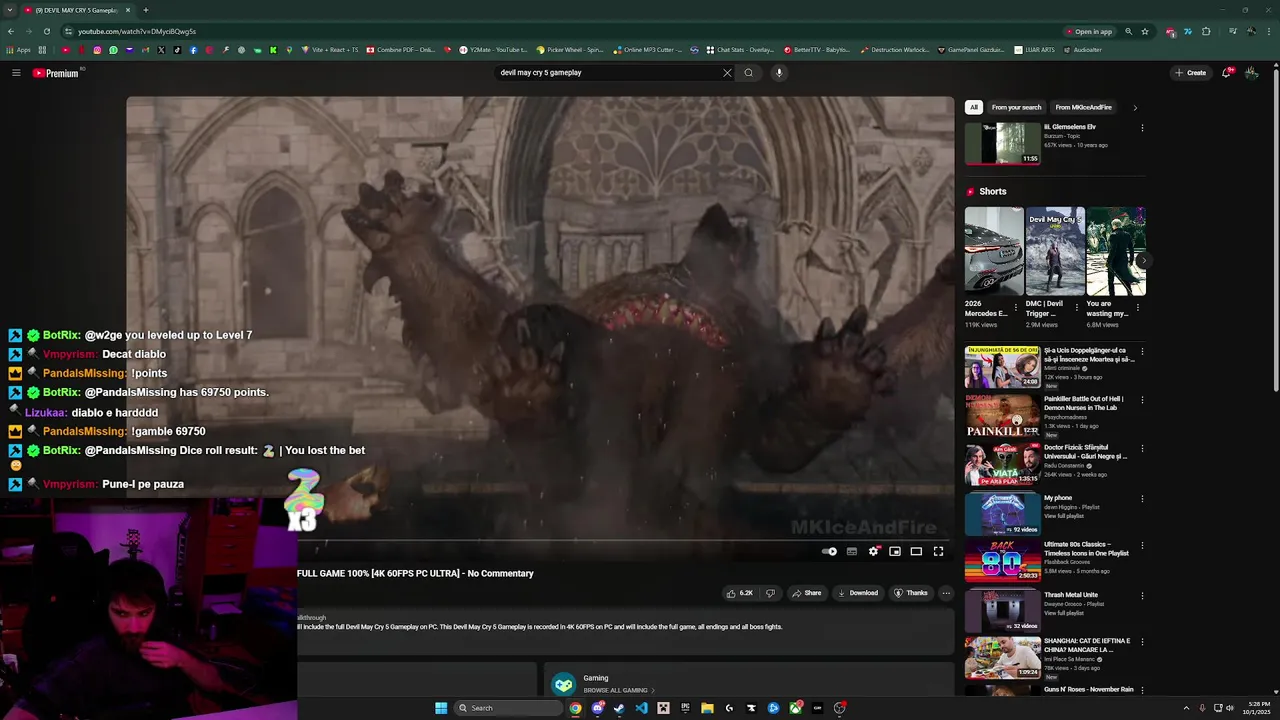Select the From MKIceAndFire chip

click(1084, 107)
